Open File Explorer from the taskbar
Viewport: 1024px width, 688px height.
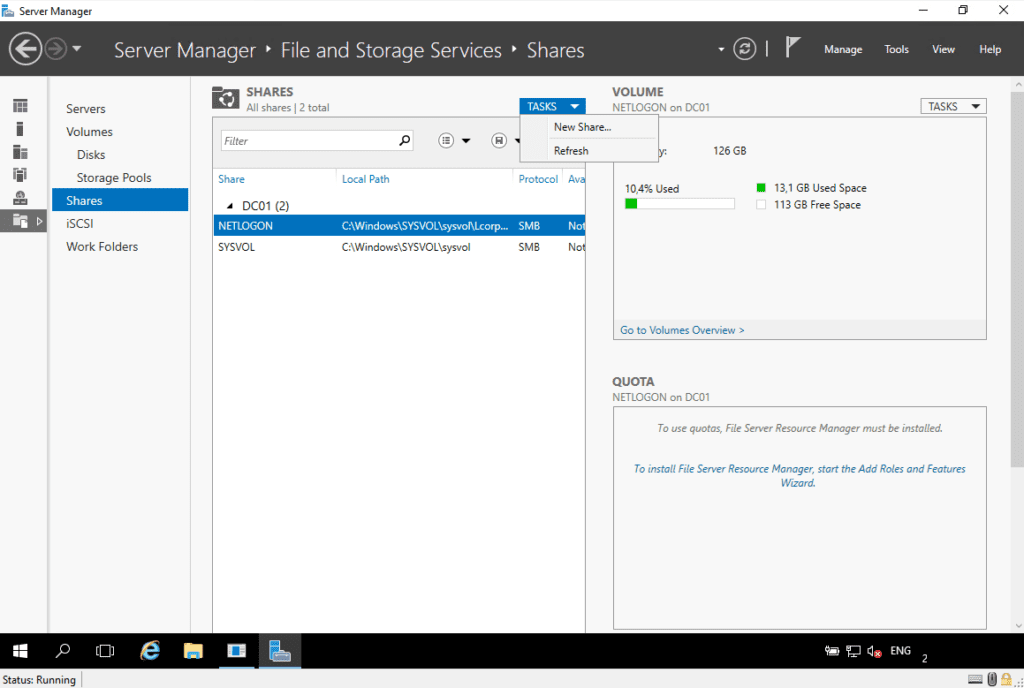coord(193,651)
